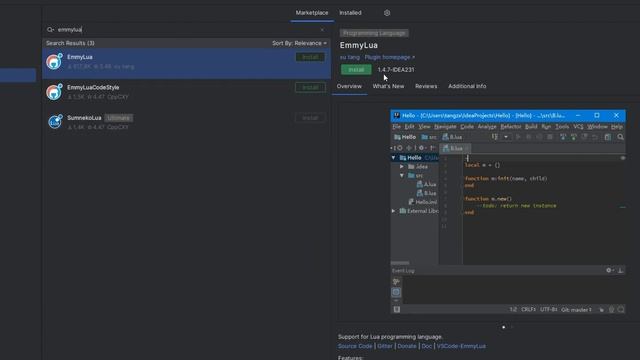Open the Additional Info tab

(467, 86)
